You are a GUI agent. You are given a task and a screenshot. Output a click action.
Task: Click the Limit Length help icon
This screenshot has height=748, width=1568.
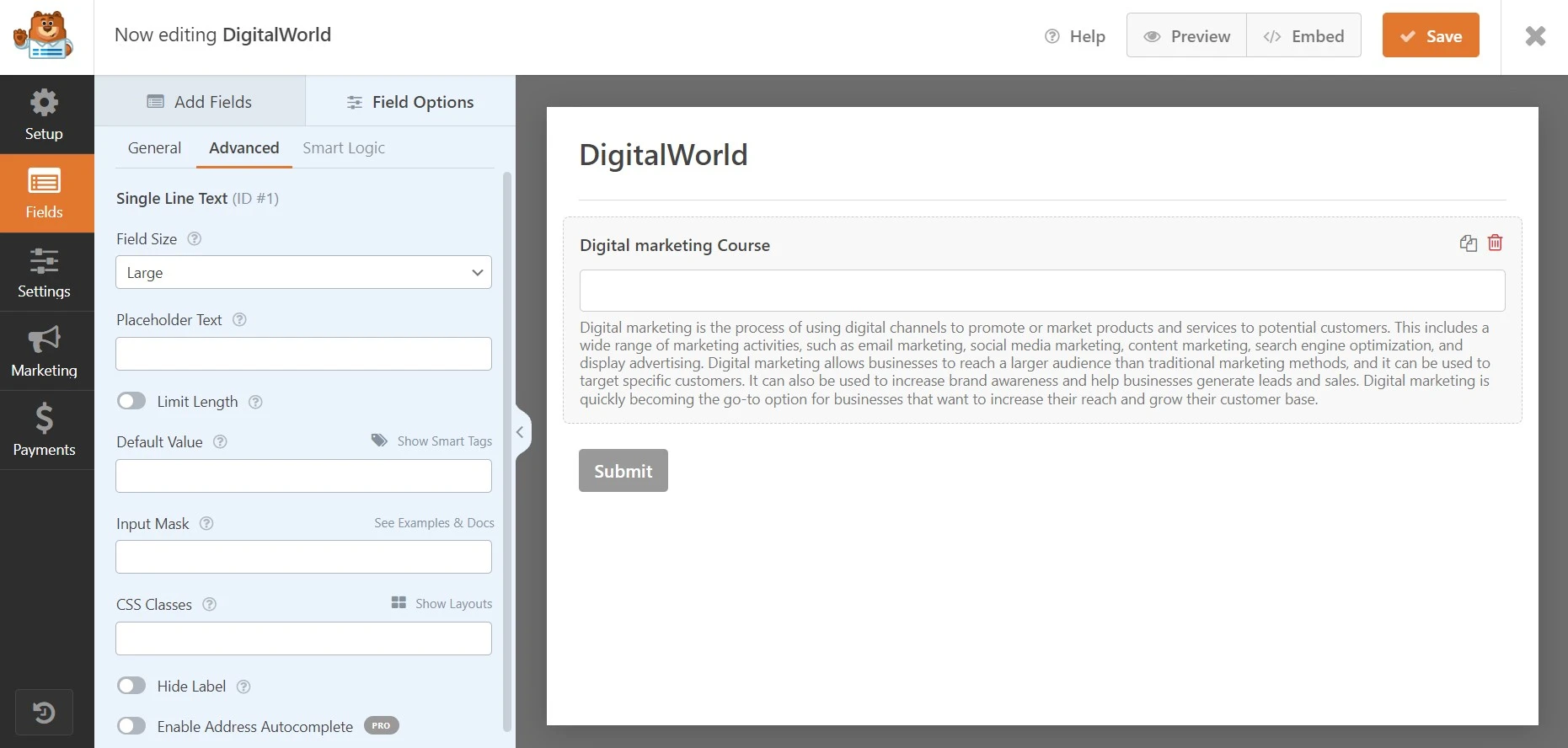(x=256, y=402)
